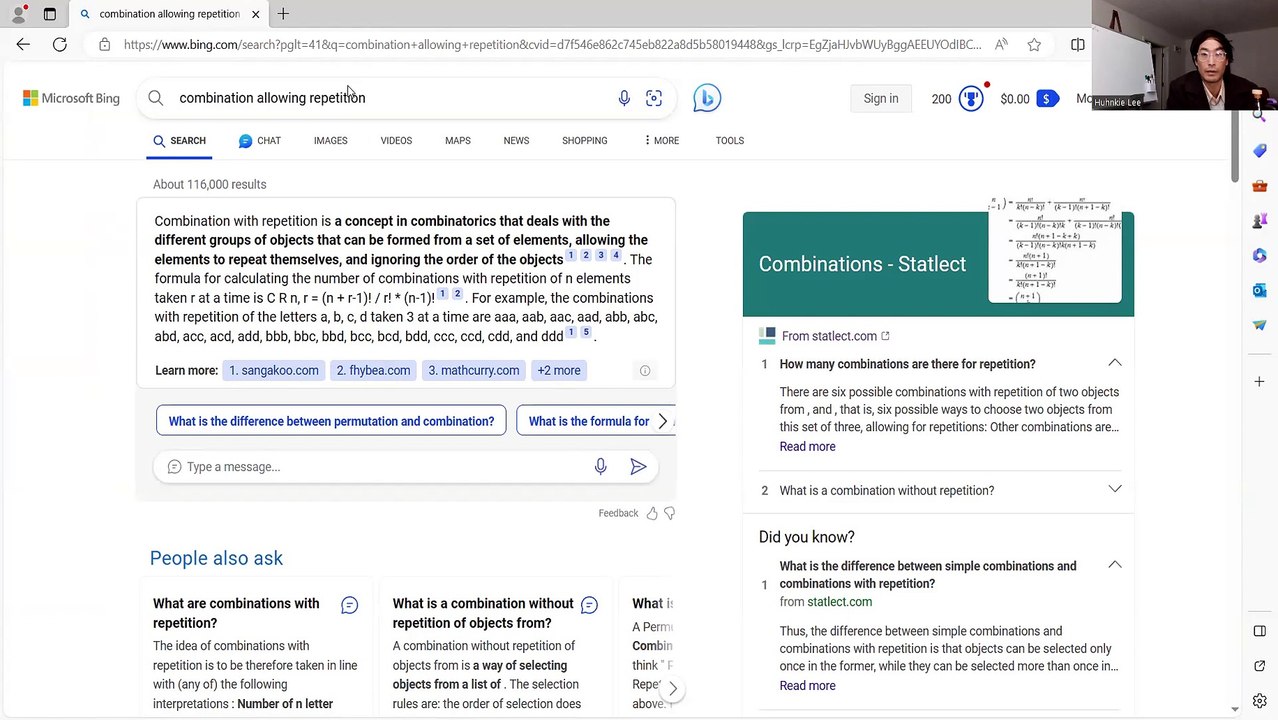The image size is (1278, 720).
Task: Click the read aloud icon in address bar
Action: pyautogui.click(x=1001, y=44)
